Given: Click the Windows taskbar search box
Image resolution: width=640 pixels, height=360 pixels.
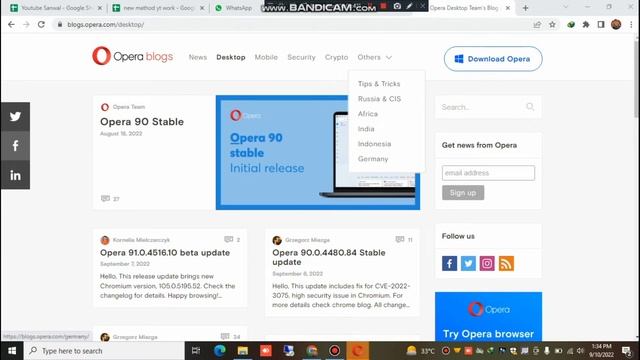Looking at the screenshot, I should click(x=104, y=351).
